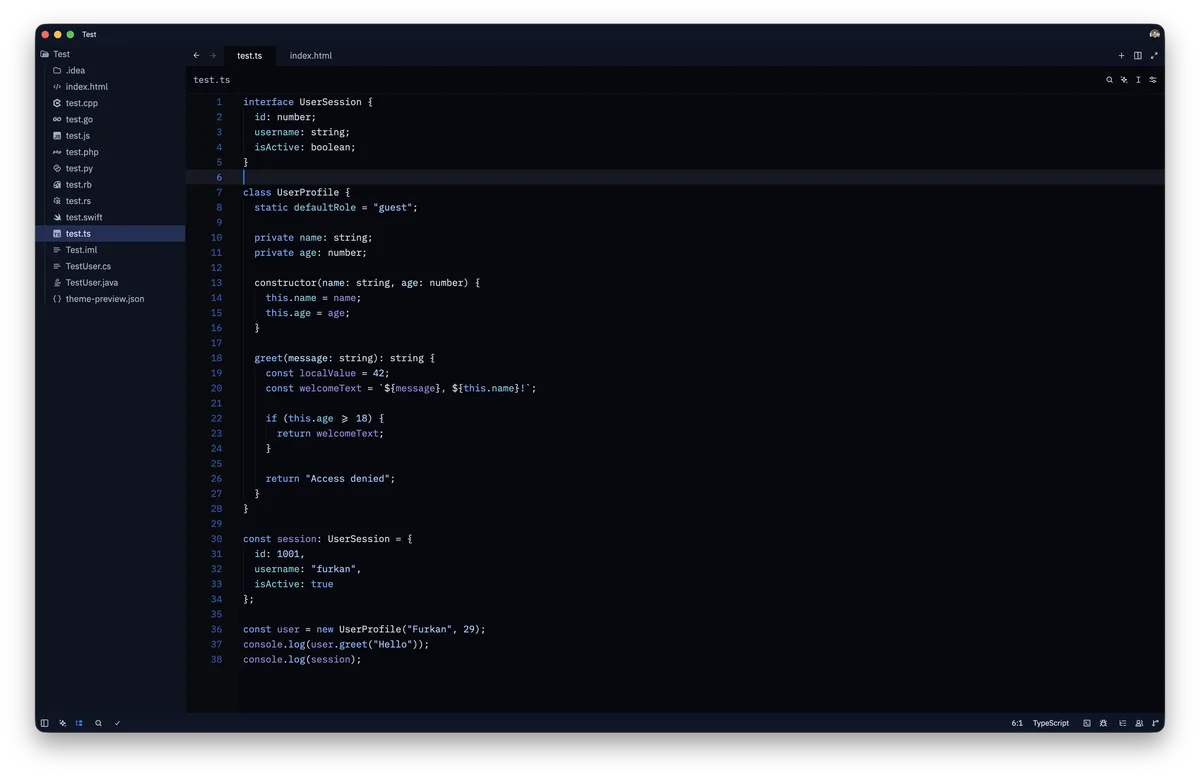Click the "furkan" username string on line 32
Screen dimensions: 1200x779
pyautogui.click(x=333, y=569)
